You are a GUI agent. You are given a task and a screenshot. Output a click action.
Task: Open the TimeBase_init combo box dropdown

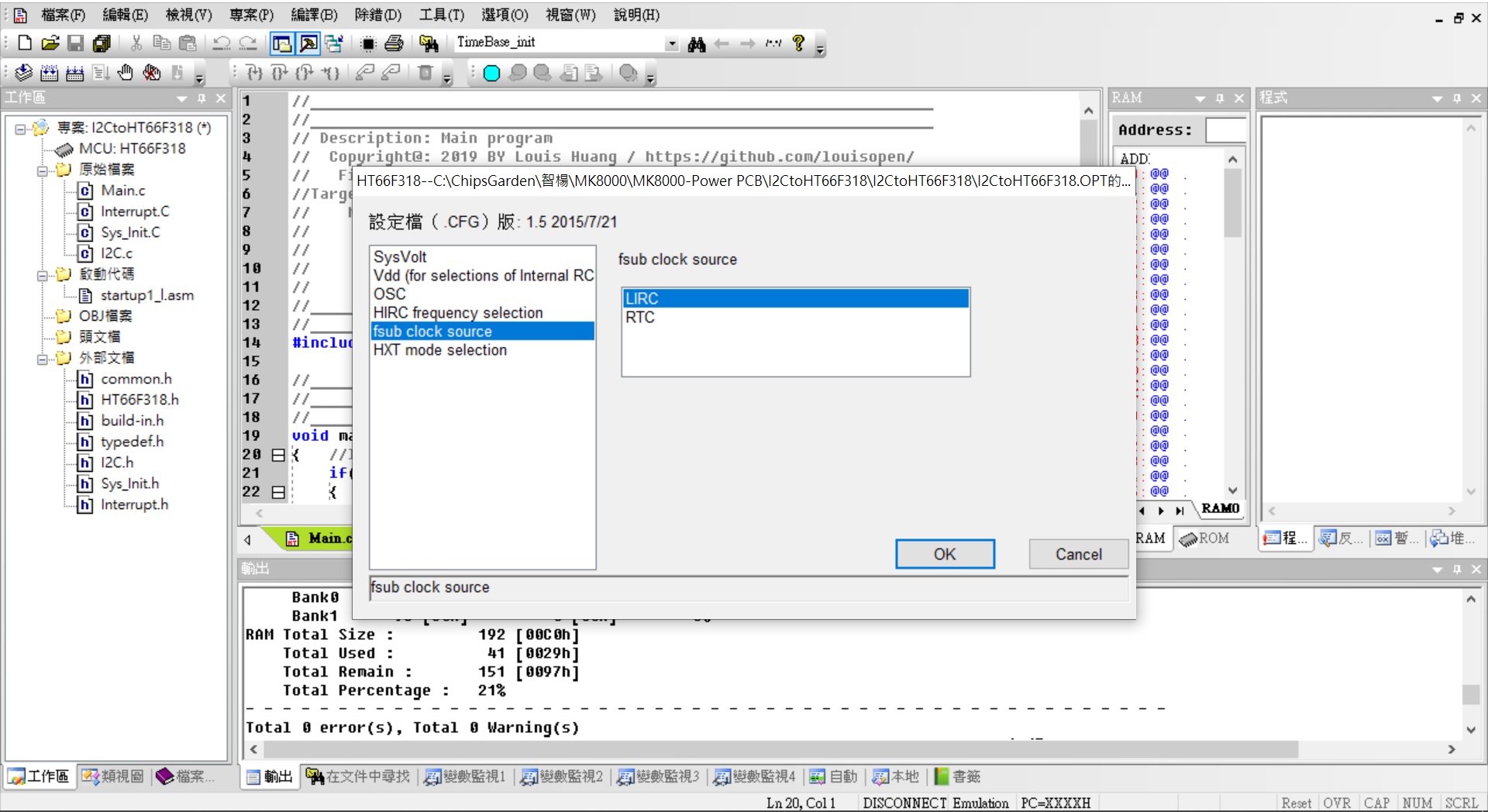672,43
